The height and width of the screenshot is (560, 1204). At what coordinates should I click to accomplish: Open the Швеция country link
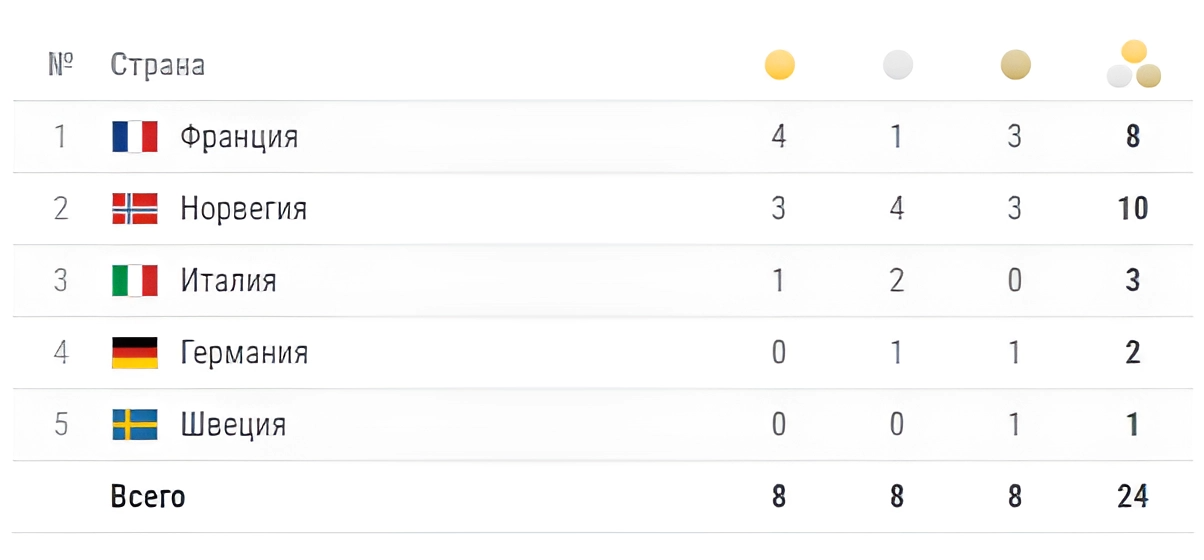pos(233,425)
